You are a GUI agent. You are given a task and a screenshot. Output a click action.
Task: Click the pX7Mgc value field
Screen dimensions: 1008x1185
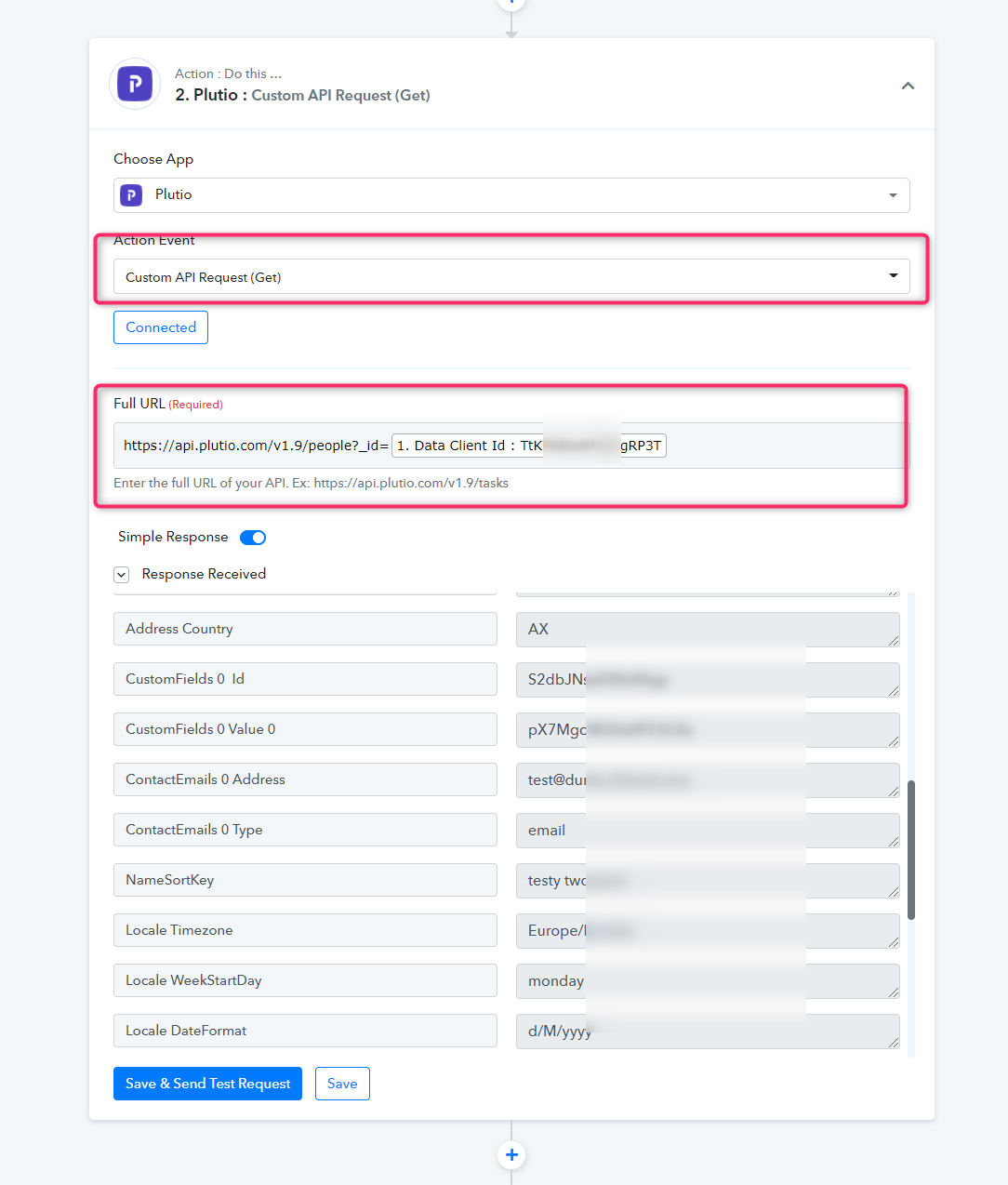708,730
